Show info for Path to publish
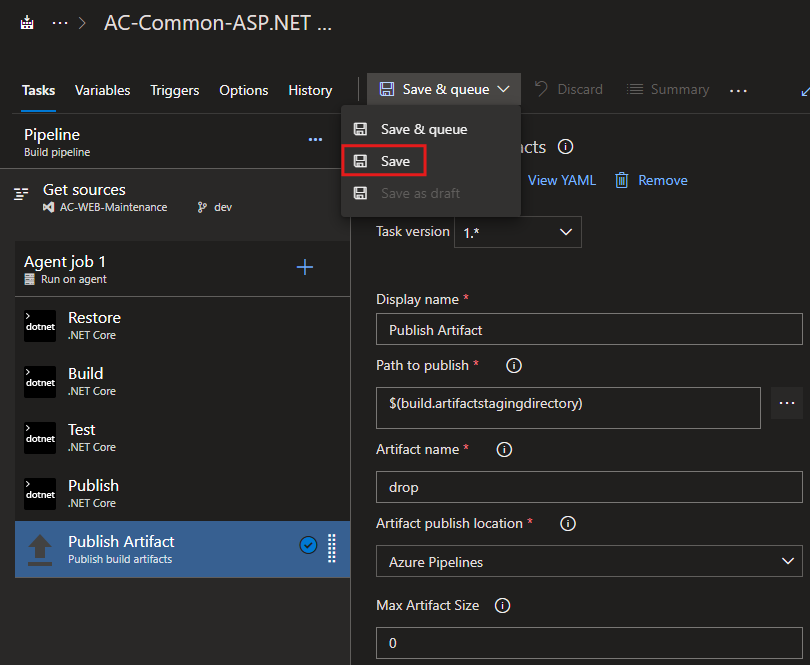 (x=514, y=366)
